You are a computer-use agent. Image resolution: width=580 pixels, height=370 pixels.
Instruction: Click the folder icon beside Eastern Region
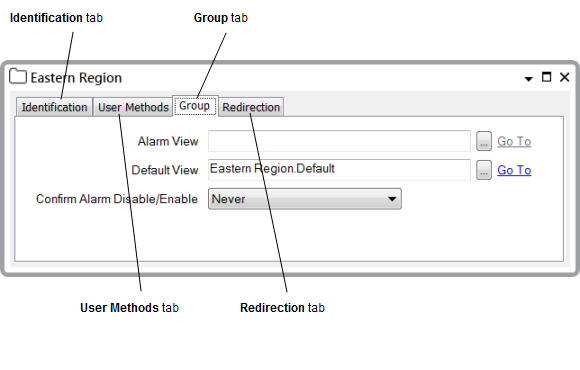18,76
